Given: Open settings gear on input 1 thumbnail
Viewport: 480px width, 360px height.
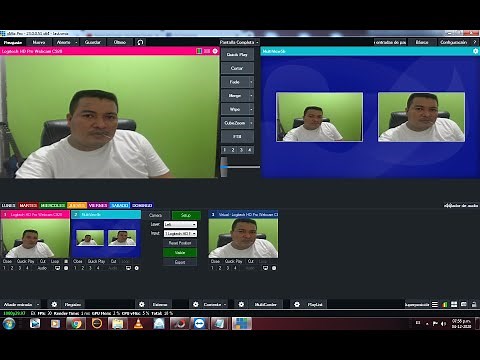Looking at the screenshot, I should pos(66,268).
